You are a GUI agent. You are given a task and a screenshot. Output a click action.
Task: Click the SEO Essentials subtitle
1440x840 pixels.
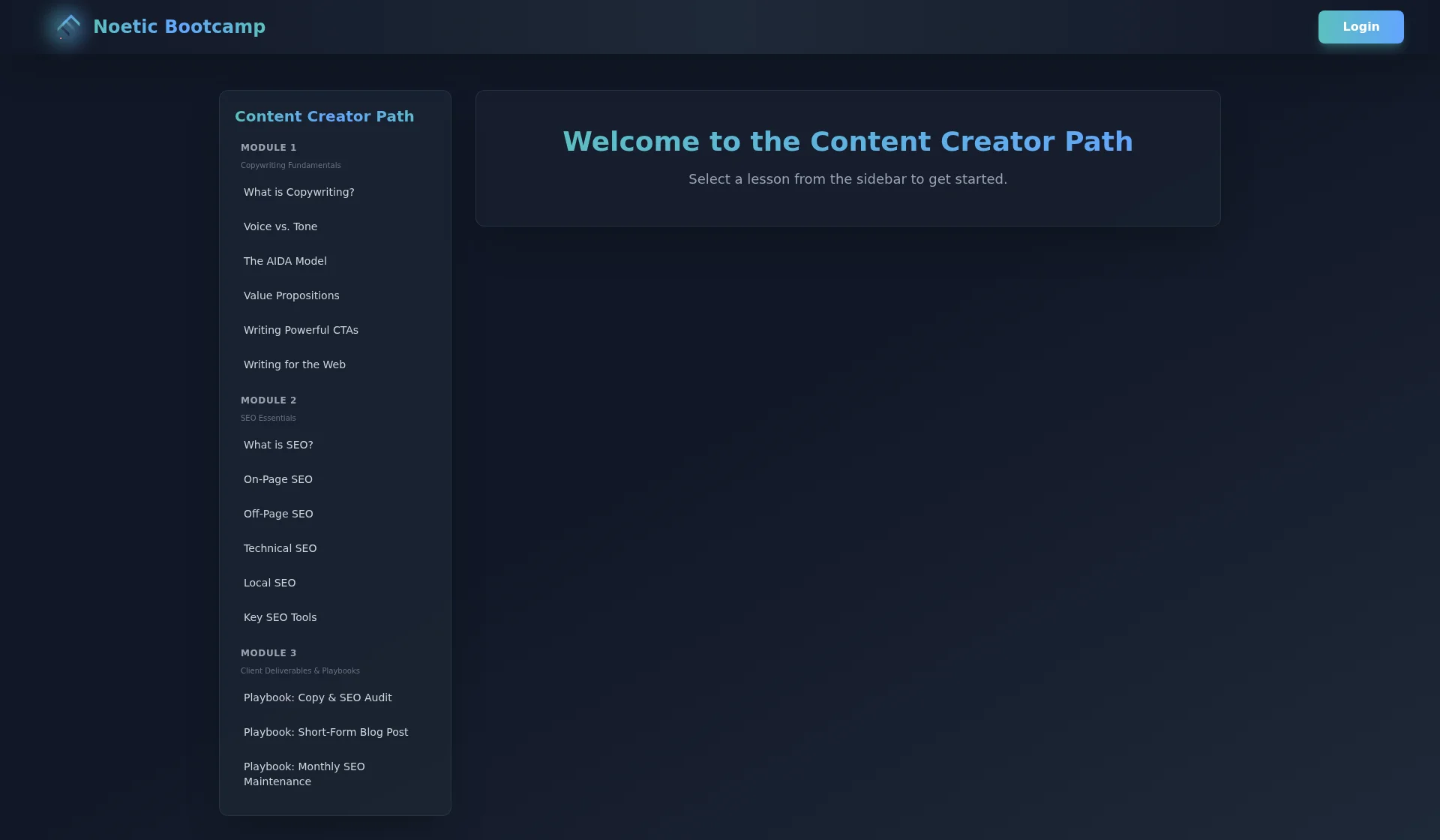(x=268, y=418)
